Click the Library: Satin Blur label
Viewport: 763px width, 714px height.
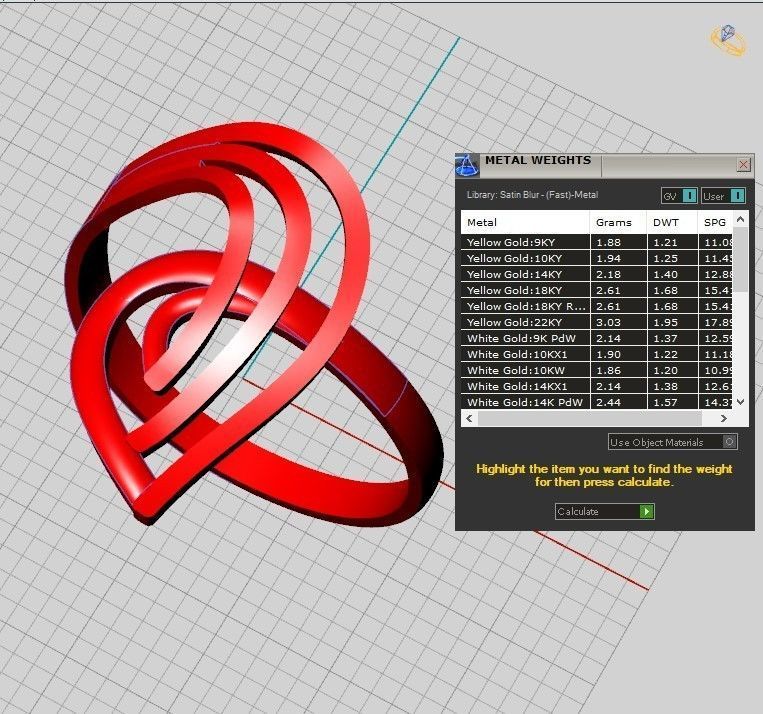[532, 195]
